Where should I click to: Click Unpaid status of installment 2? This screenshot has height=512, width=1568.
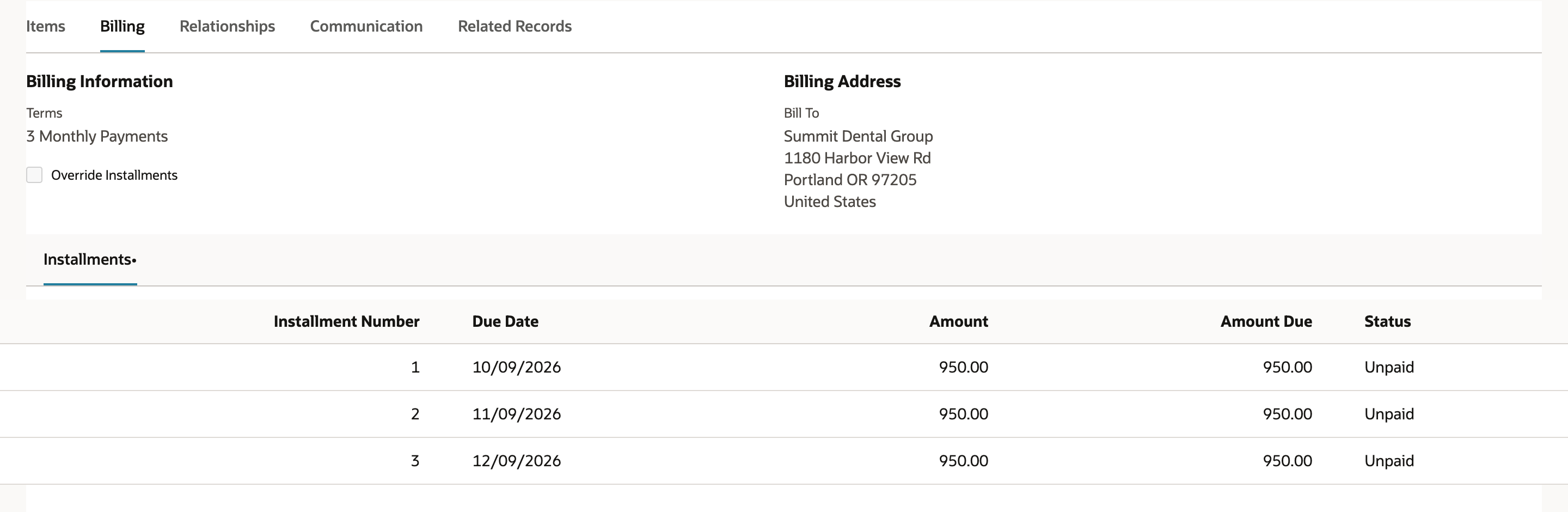[1389, 414]
